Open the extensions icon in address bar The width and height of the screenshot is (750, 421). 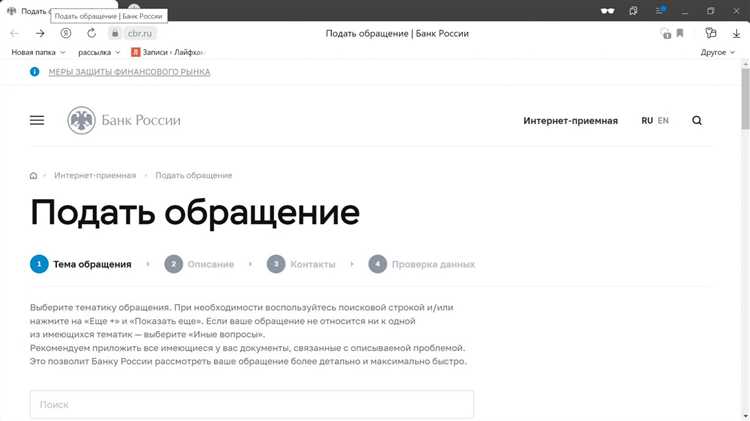tap(710, 33)
